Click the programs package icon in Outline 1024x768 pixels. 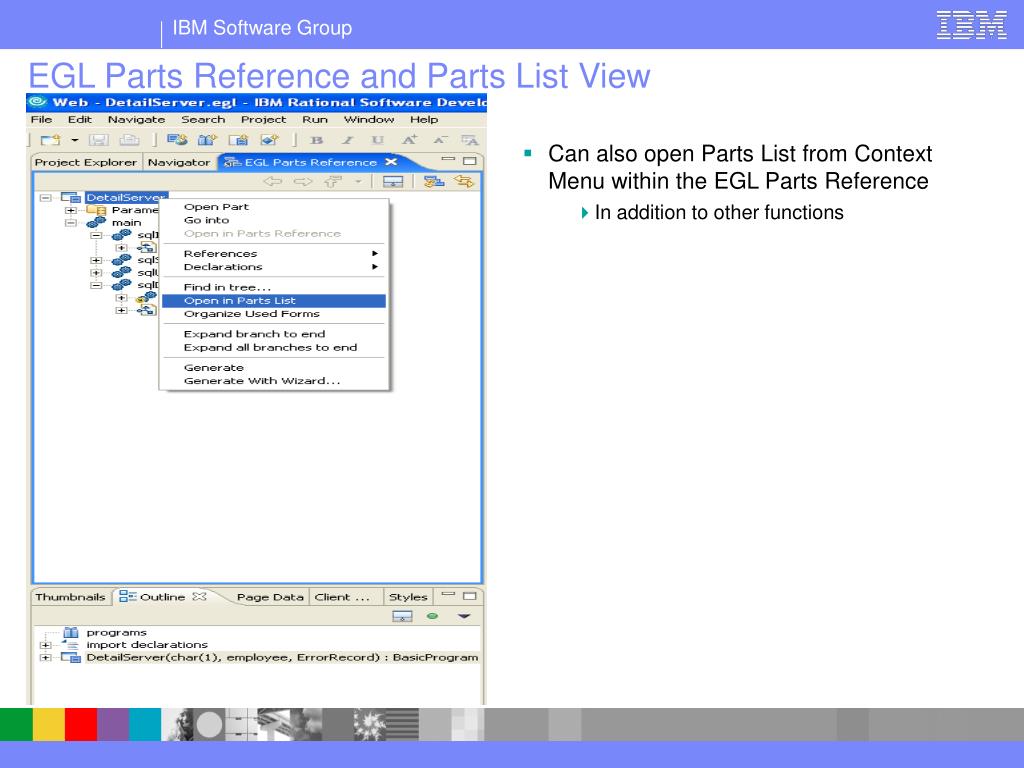pyautogui.click(x=71, y=632)
